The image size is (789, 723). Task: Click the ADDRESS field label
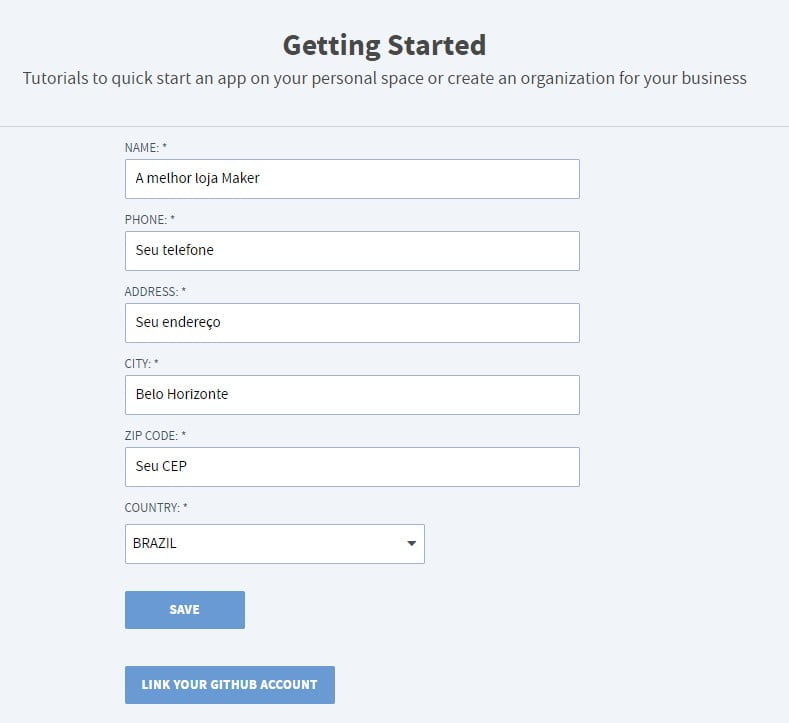coord(155,291)
